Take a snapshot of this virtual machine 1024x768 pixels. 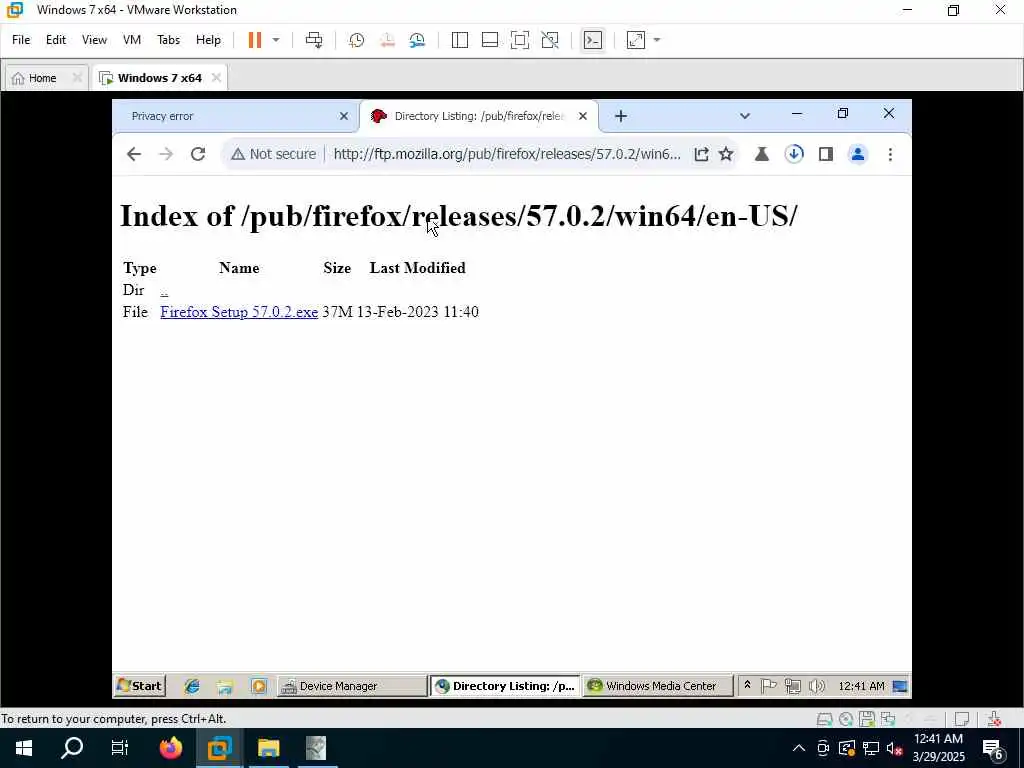click(x=356, y=40)
